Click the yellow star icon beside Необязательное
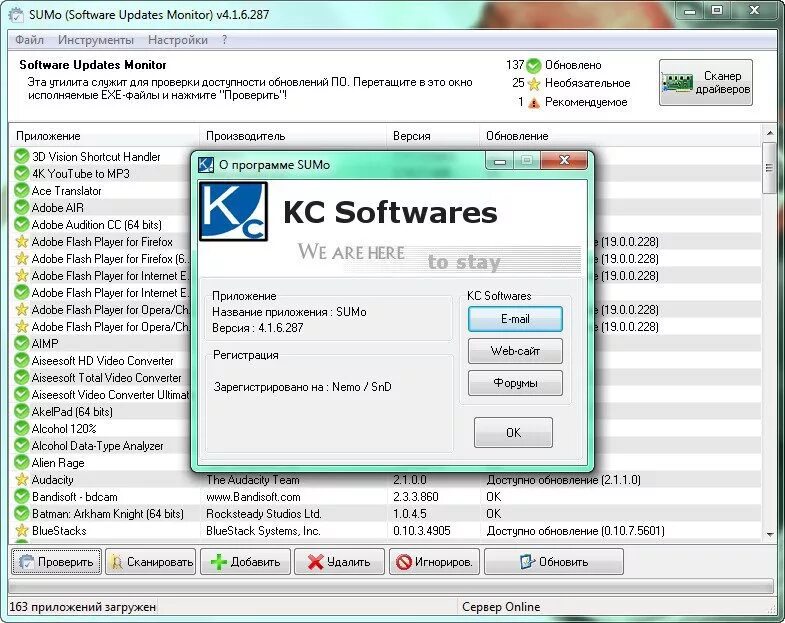 tap(534, 84)
